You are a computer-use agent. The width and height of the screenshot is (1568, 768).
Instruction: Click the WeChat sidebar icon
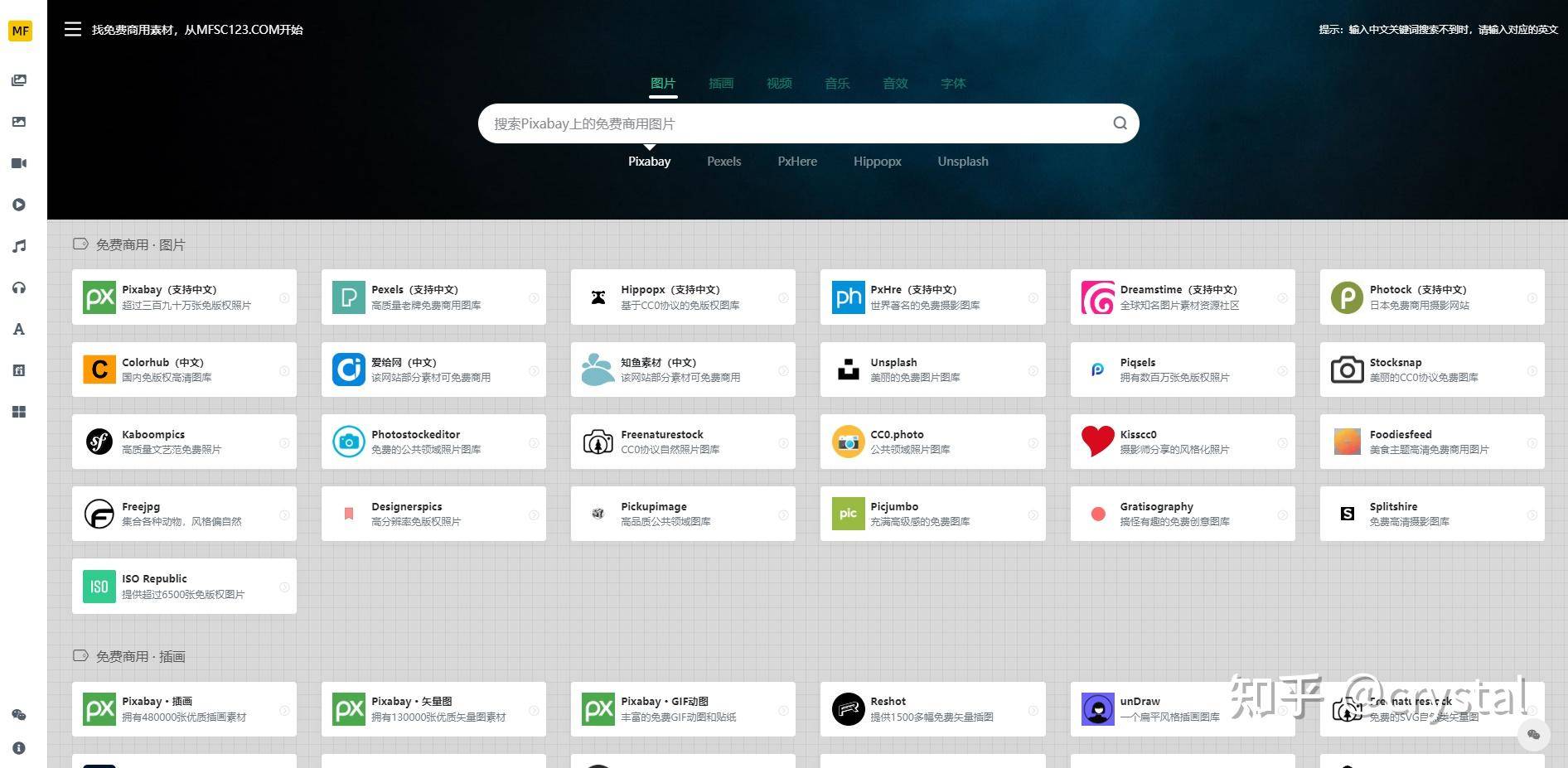19,715
